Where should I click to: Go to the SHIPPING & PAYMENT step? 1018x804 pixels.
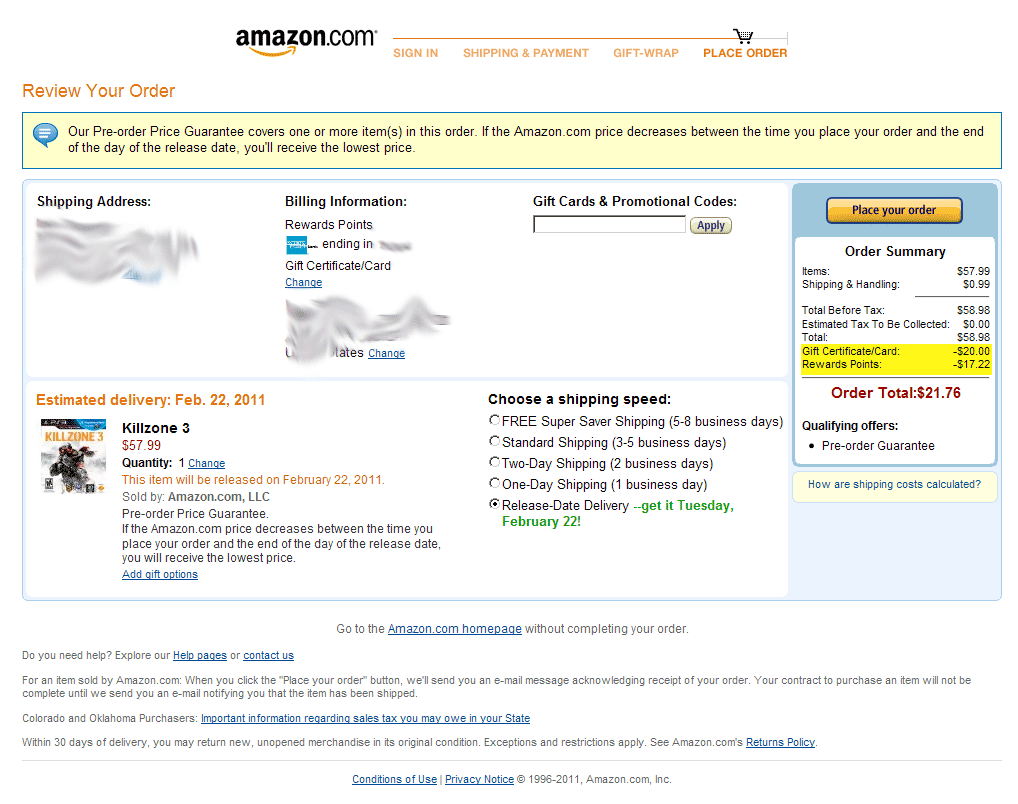click(x=526, y=53)
